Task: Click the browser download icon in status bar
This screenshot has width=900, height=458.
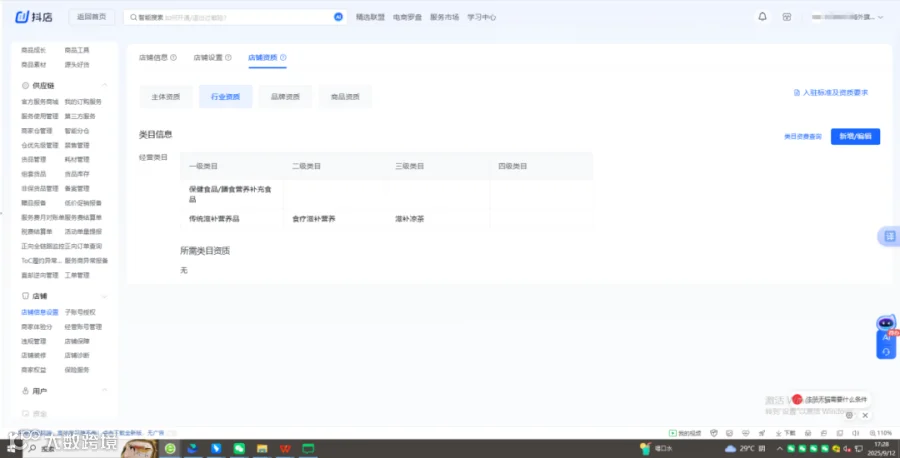Action: [785, 433]
